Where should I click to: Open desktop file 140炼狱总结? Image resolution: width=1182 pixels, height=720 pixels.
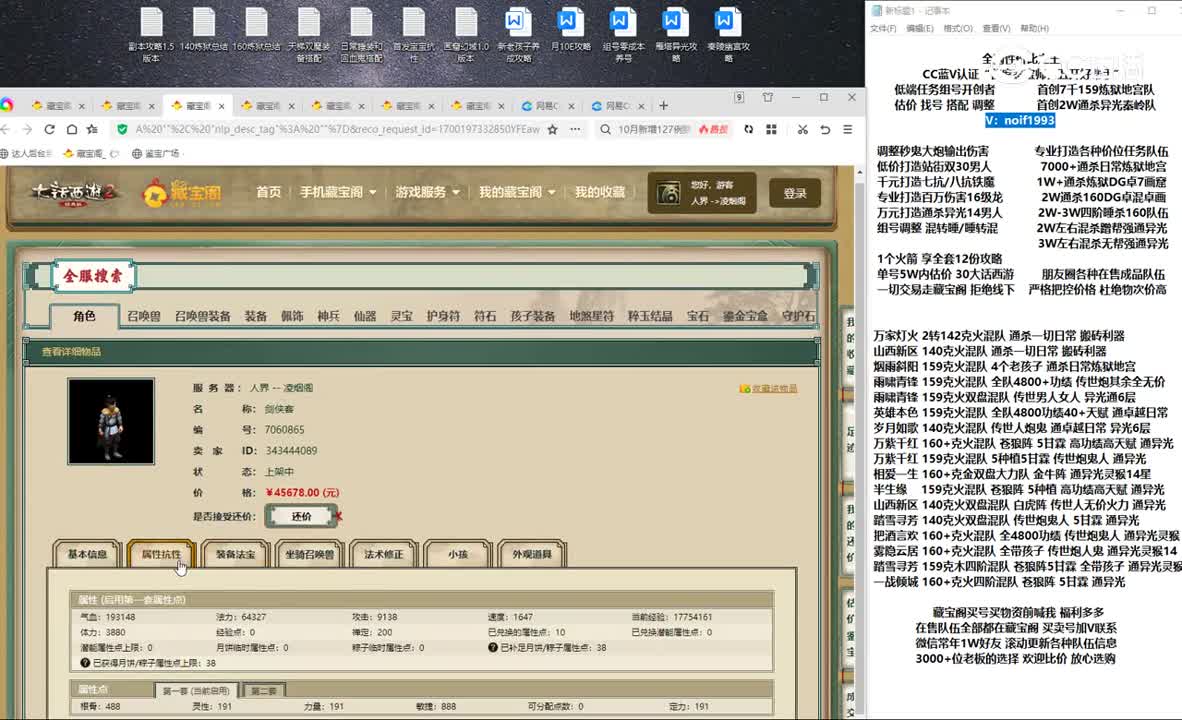coord(204,31)
